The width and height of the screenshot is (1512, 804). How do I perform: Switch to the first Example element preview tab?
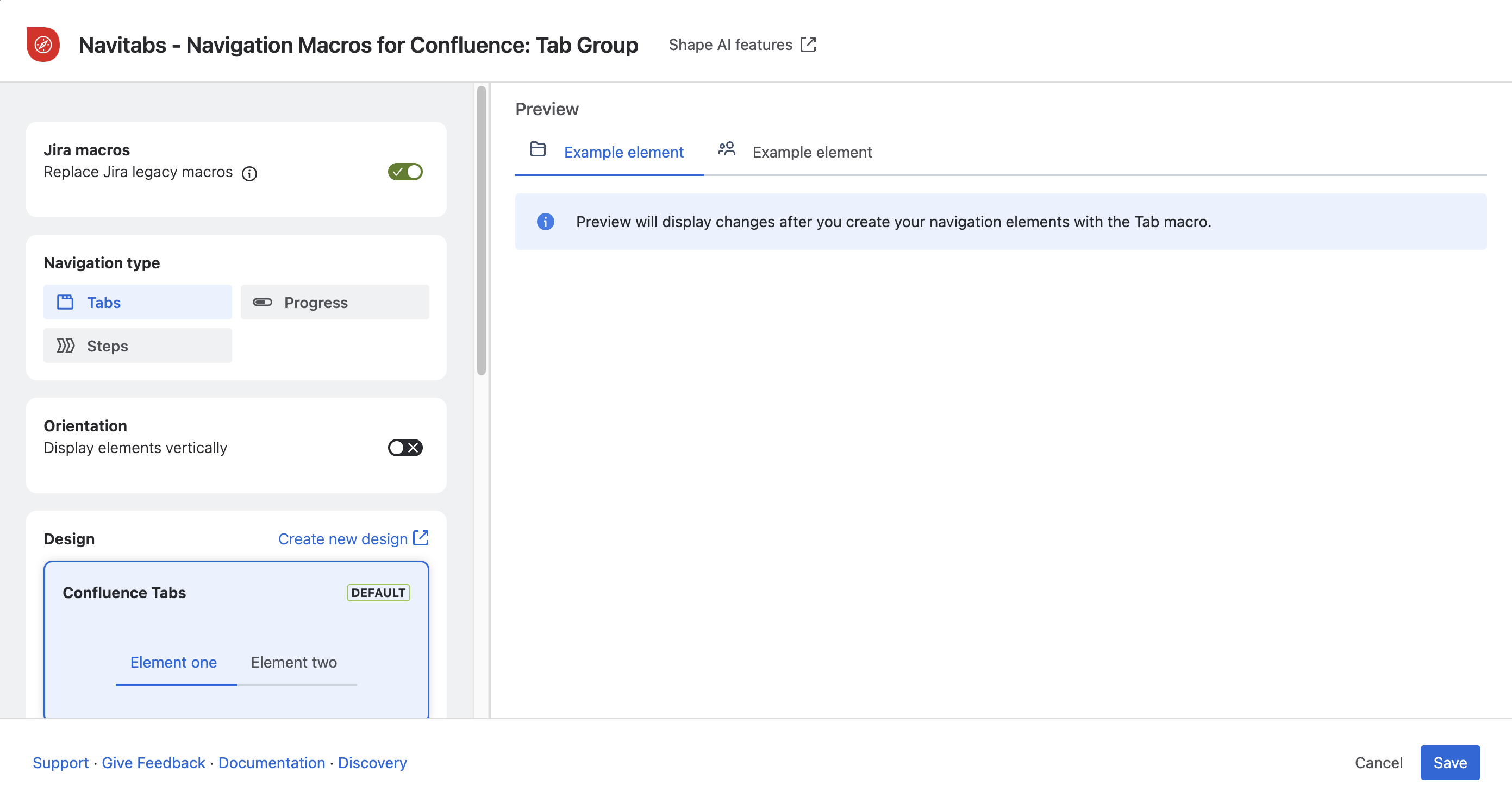click(609, 153)
